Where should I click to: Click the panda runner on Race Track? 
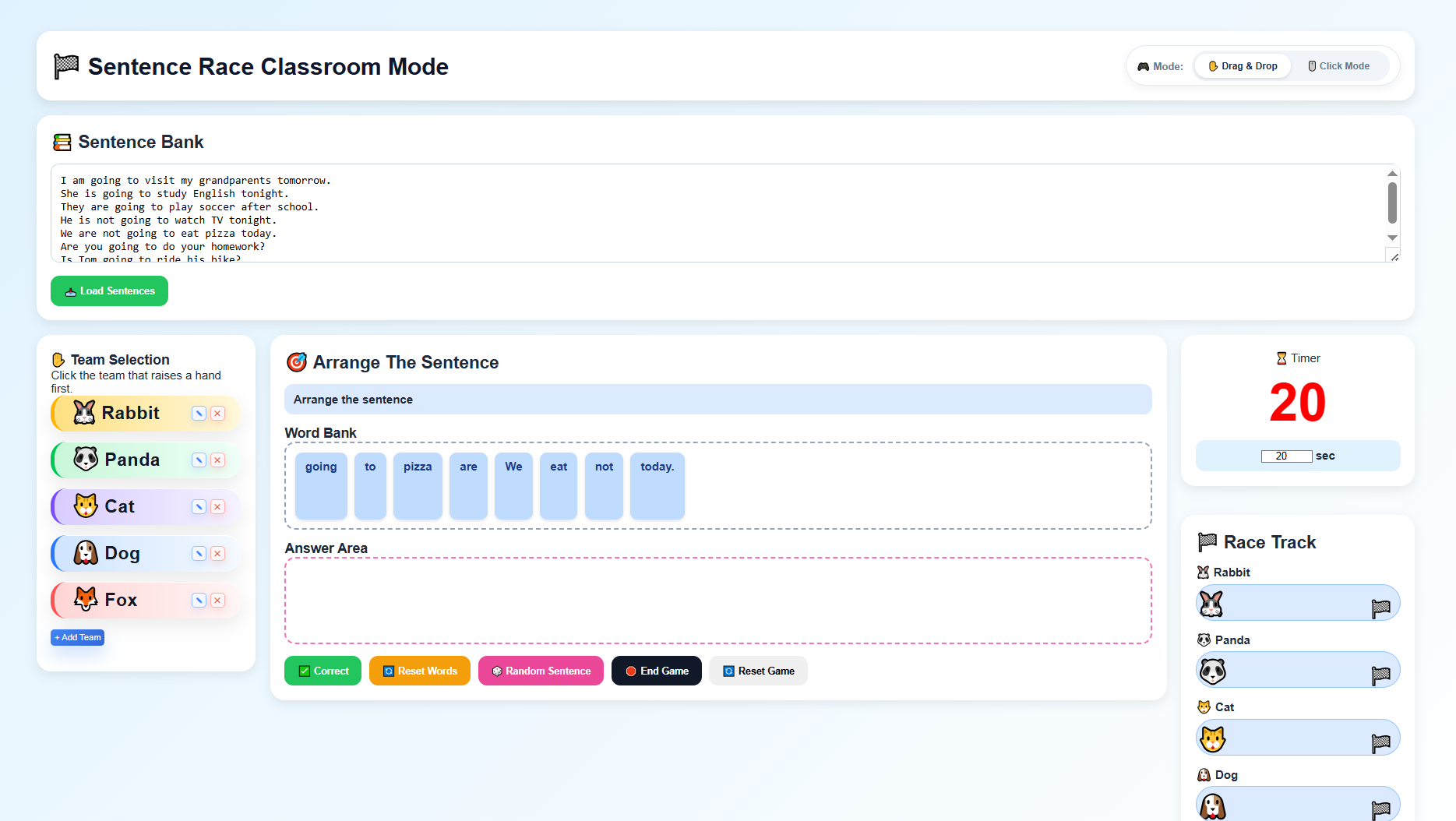point(1213,671)
